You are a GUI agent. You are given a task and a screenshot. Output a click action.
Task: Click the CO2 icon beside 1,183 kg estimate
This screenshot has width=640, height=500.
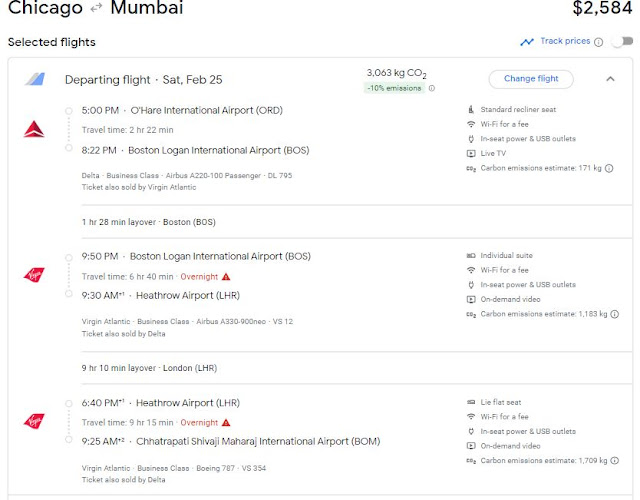point(471,314)
